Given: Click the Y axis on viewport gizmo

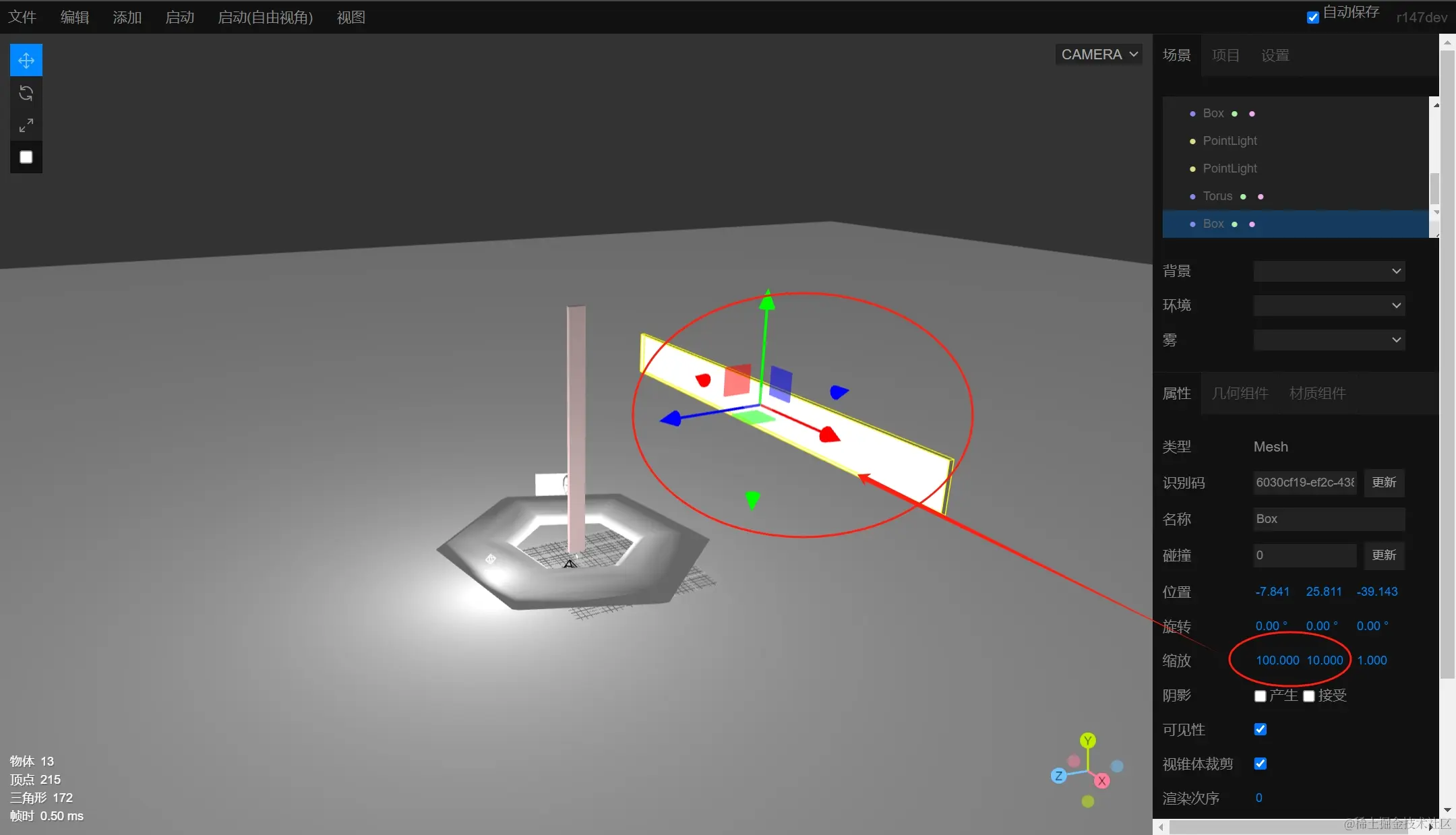Looking at the screenshot, I should pyautogui.click(x=1087, y=741).
